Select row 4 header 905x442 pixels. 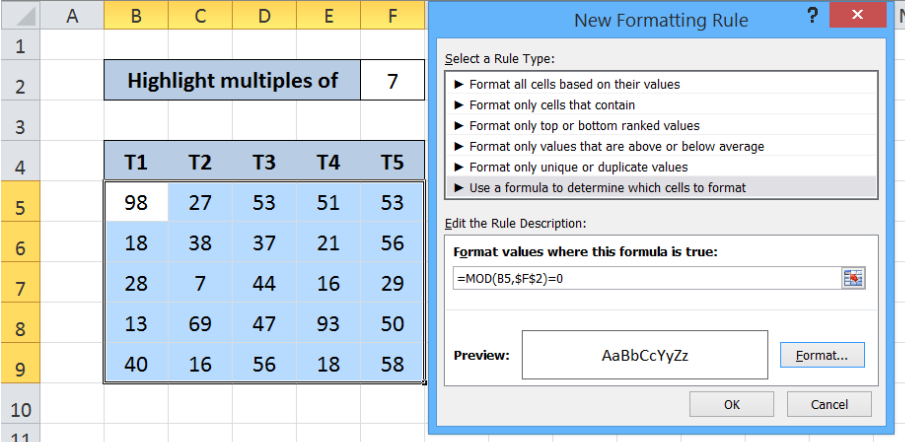pyautogui.click(x=20, y=160)
